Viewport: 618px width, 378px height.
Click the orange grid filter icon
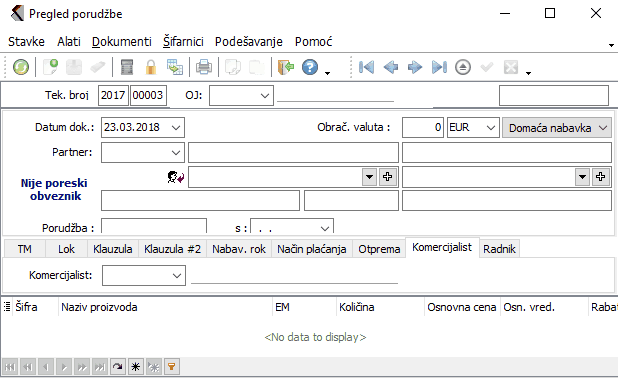tap(171, 367)
